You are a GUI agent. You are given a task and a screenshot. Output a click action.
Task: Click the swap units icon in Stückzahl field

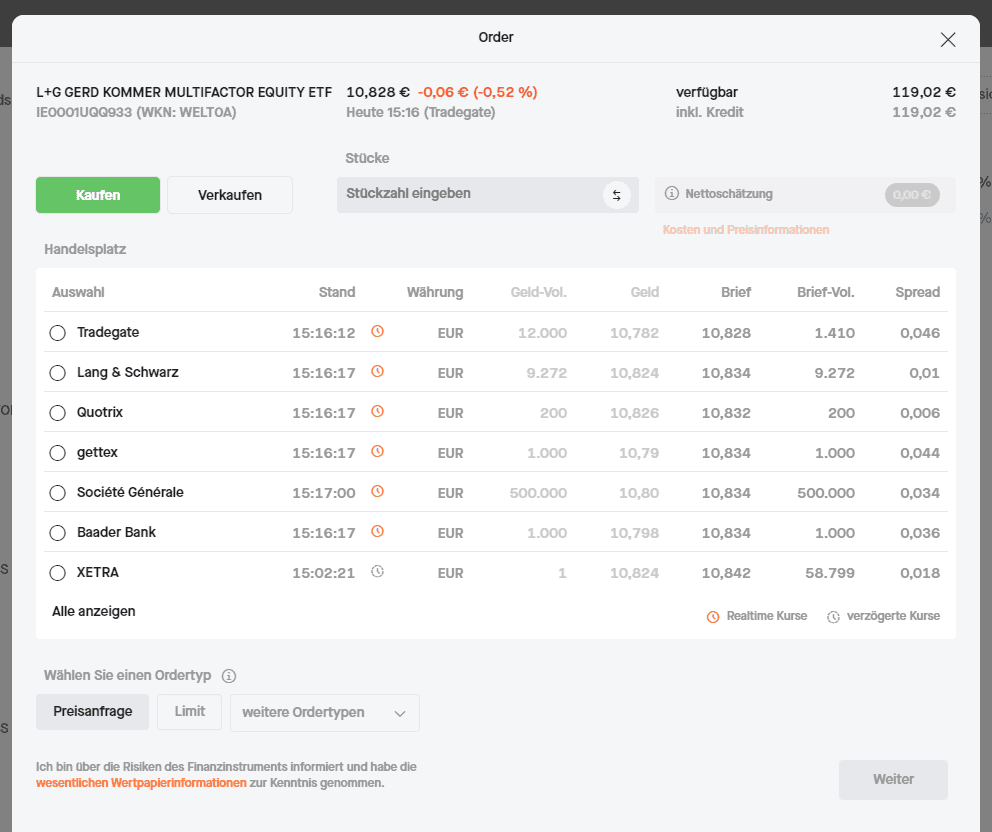pyautogui.click(x=617, y=195)
